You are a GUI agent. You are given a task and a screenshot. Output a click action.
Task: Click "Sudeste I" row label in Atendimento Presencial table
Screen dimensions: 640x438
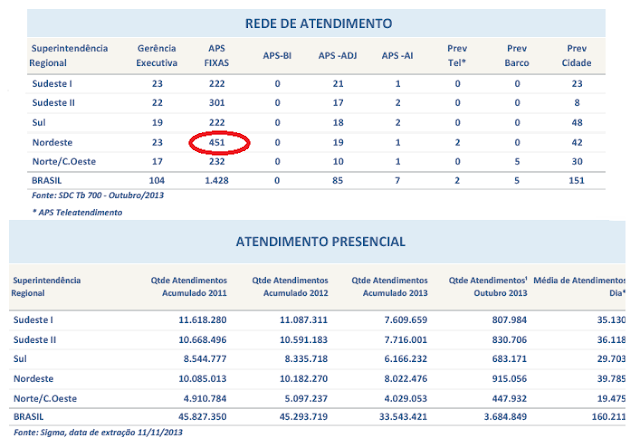[33, 320]
